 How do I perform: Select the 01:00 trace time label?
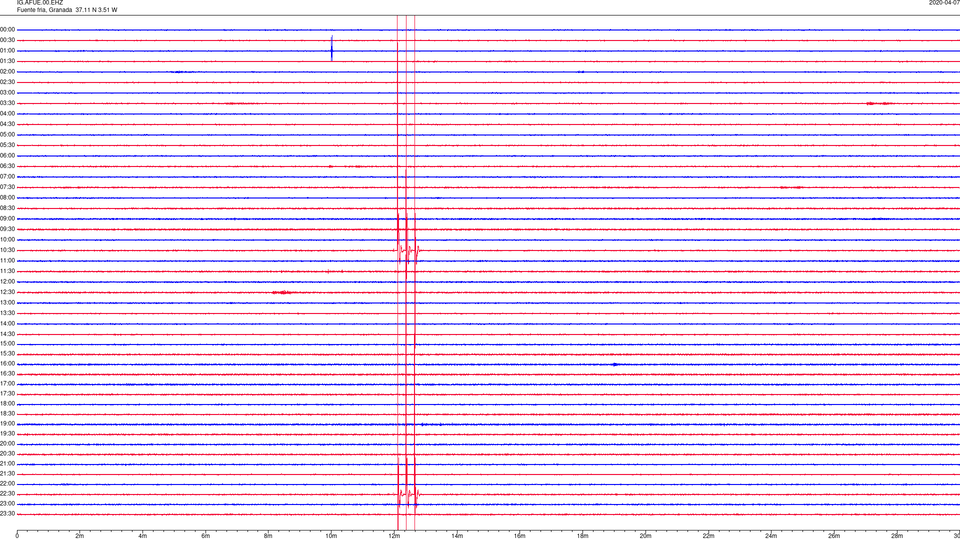(x=7, y=50)
